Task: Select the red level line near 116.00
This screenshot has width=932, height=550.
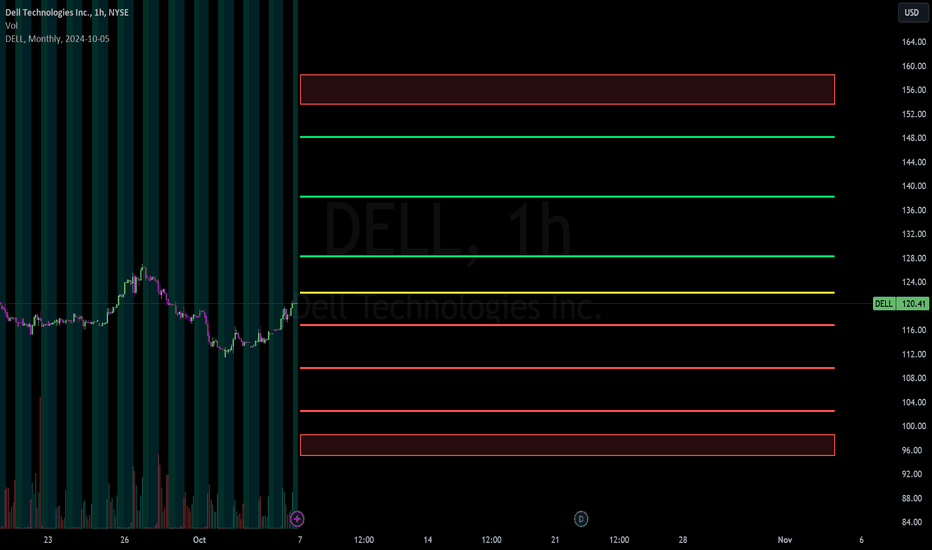Action: pyautogui.click(x=567, y=325)
